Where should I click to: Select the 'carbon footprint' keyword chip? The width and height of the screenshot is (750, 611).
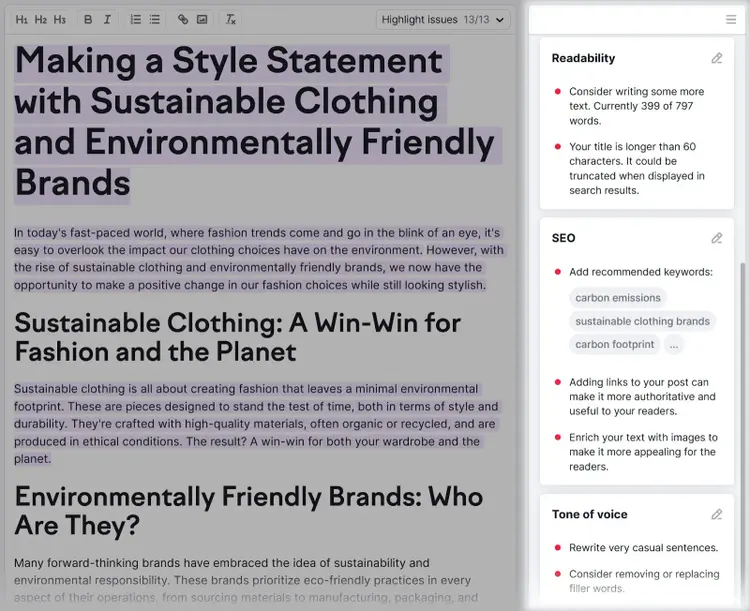615,344
